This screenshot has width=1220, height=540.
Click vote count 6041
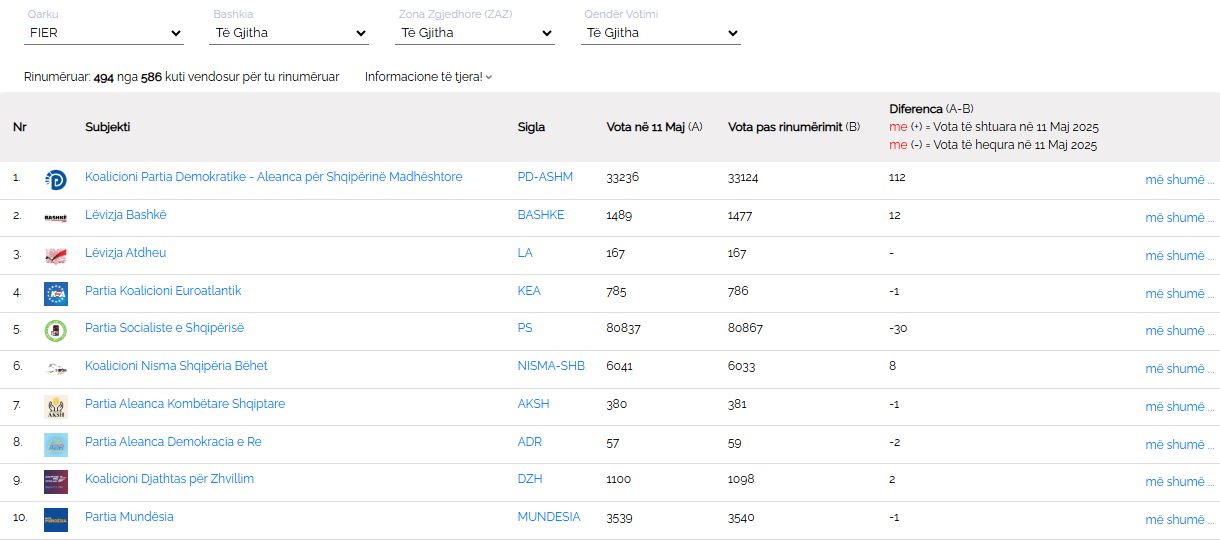[x=619, y=366]
